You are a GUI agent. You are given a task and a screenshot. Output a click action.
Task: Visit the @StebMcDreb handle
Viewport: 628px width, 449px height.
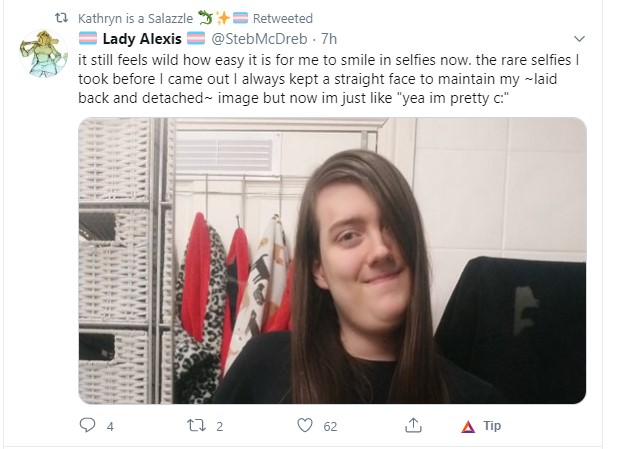pos(259,39)
